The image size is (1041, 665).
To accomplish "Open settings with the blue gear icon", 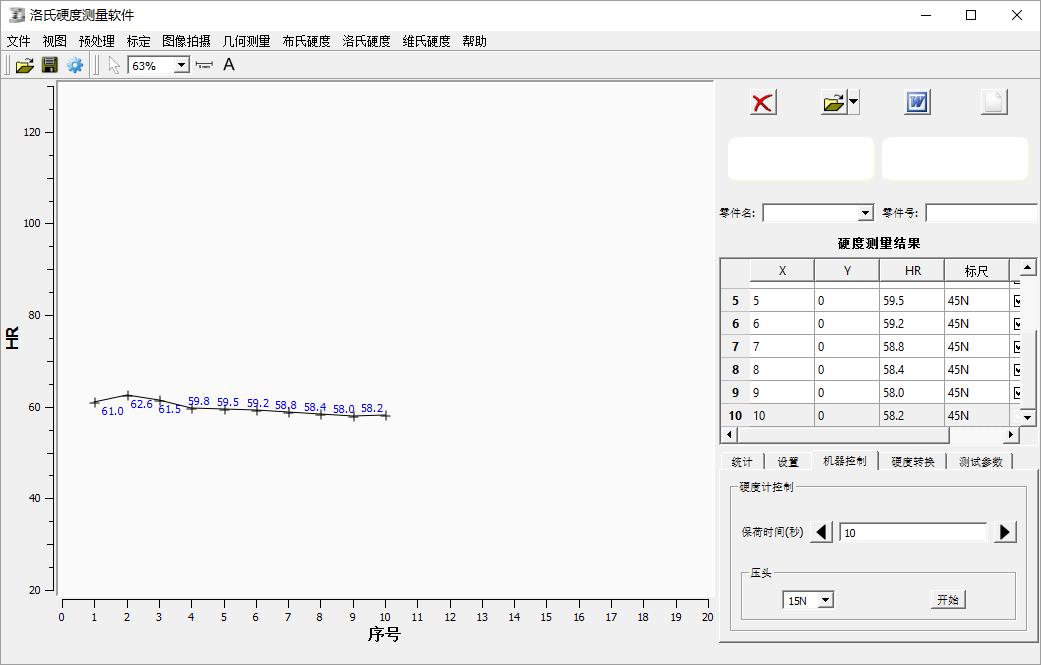I will [x=75, y=65].
